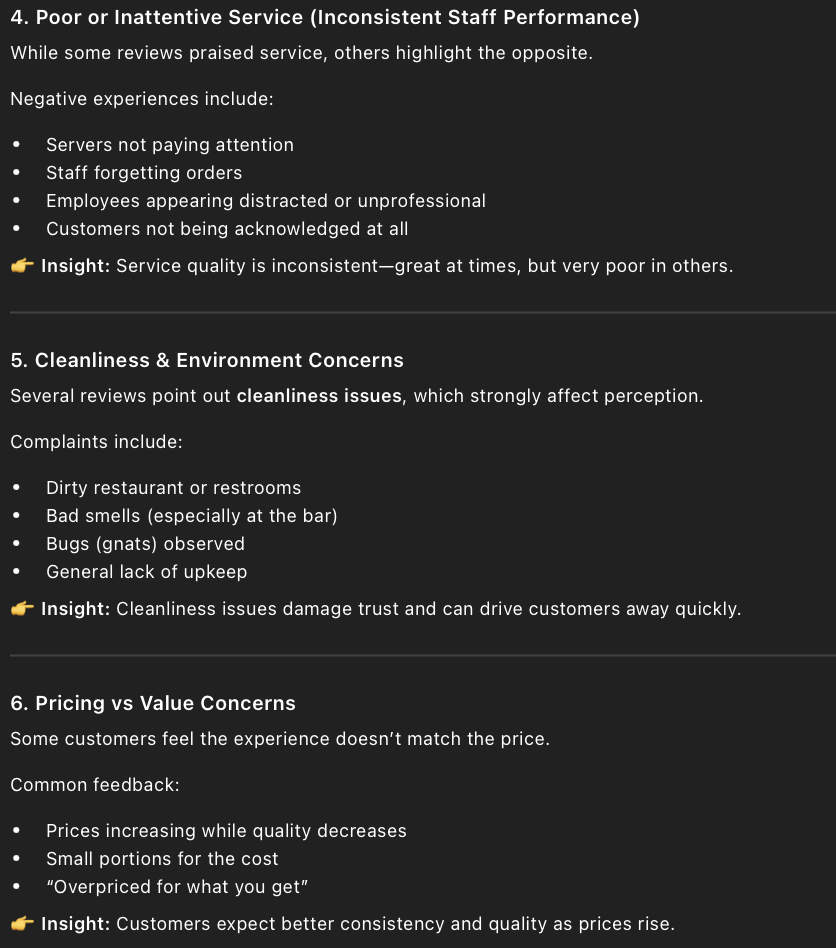This screenshot has height=948, width=836.
Task: Click the pointing hand emoji before the pricing insight
Action: pyautogui.click(x=22, y=924)
